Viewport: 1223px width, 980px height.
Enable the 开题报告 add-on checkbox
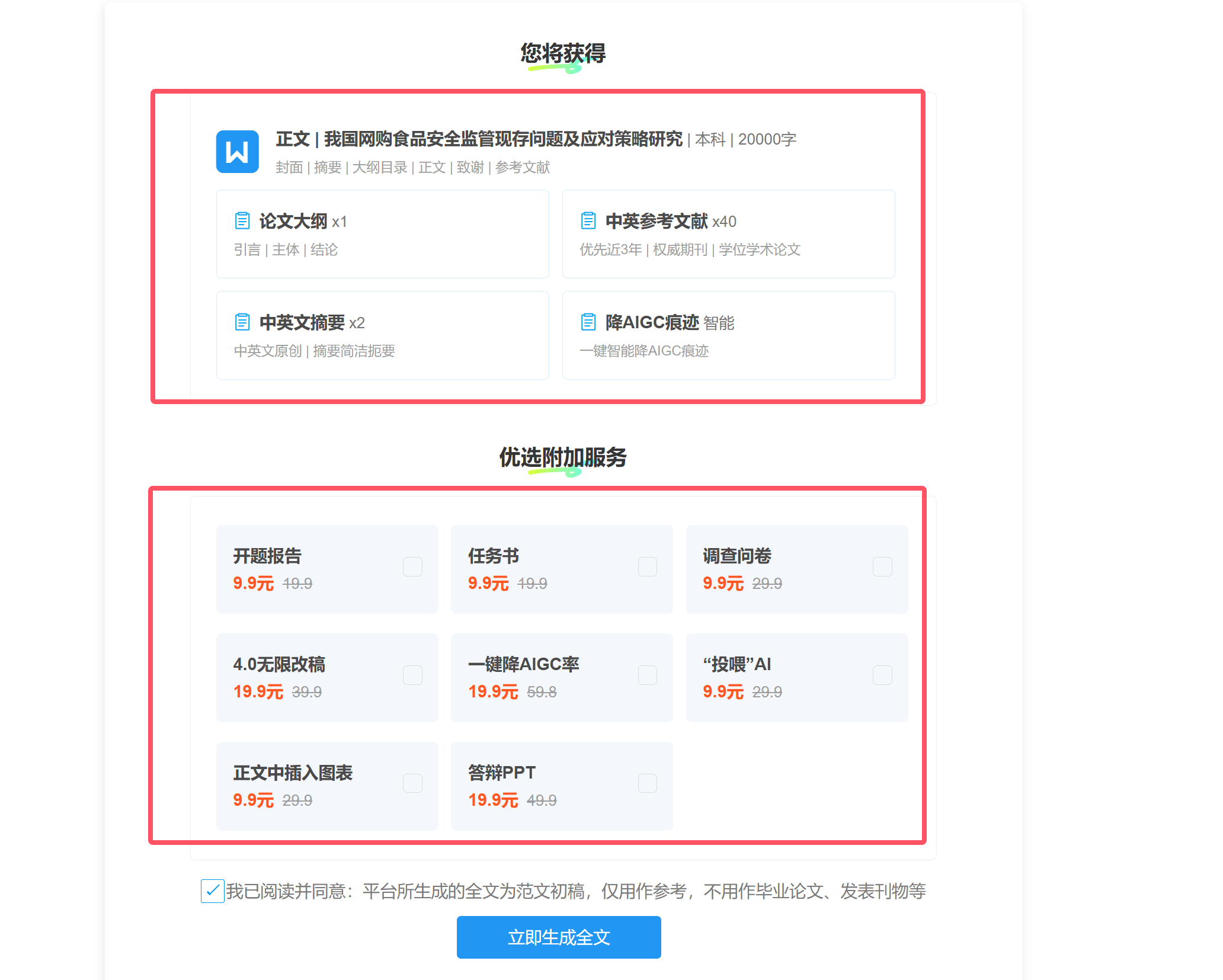(x=412, y=566)
